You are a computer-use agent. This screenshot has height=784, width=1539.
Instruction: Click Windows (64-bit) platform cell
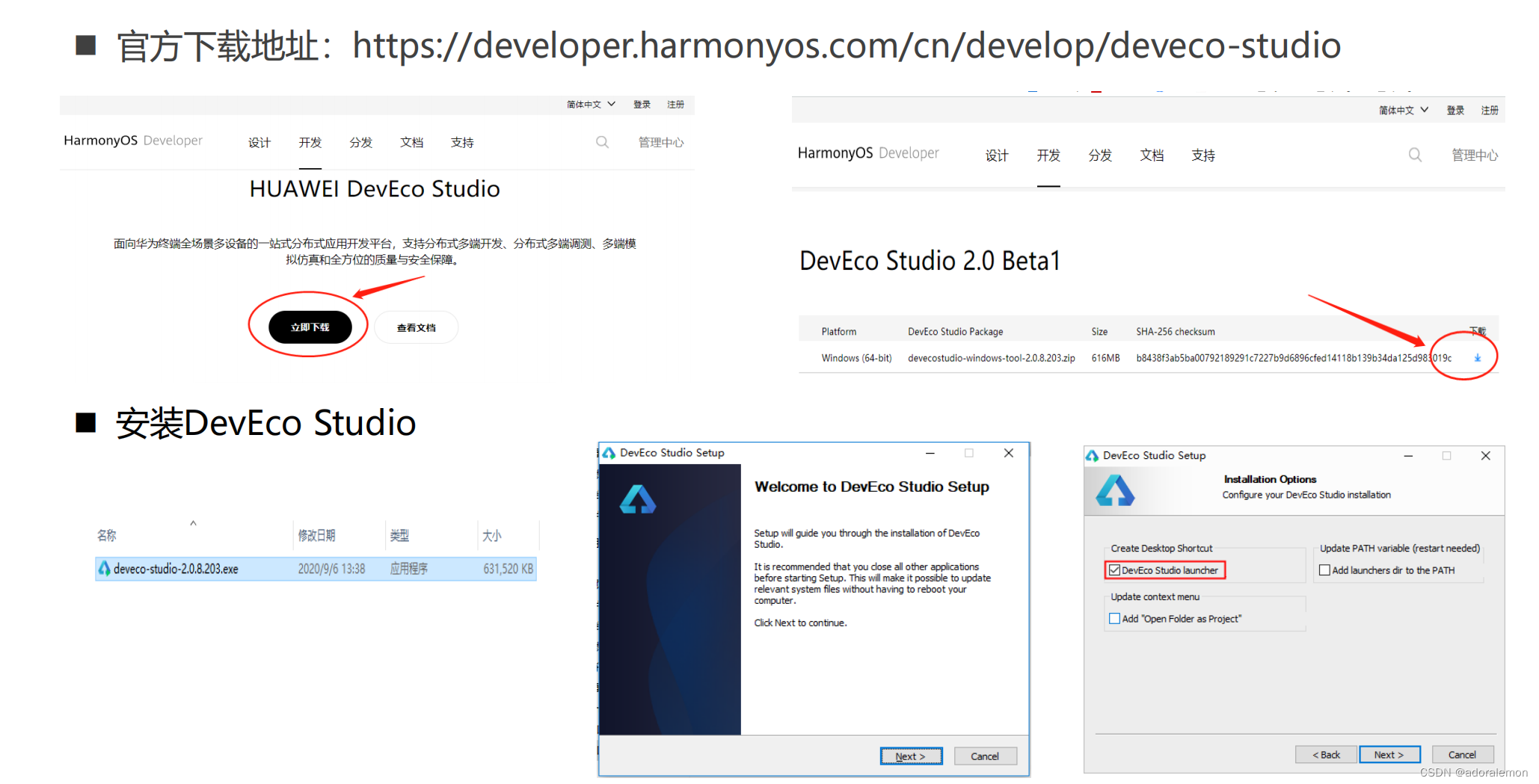point(856,358)
